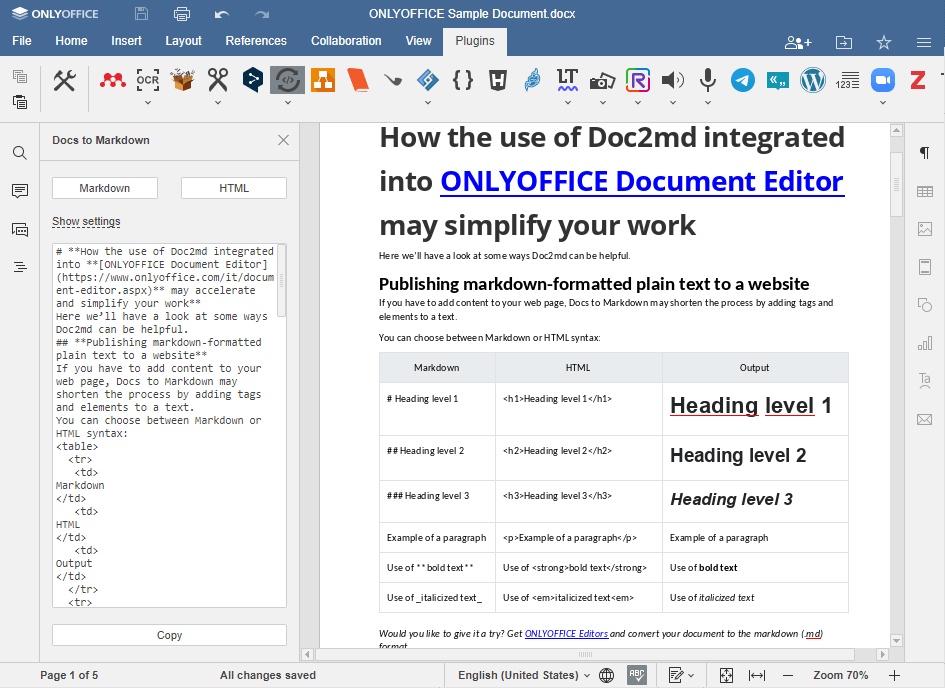Viewport: 945px width, 688px height.
Task: Click the Copy button under output
Action: point(169,635)
